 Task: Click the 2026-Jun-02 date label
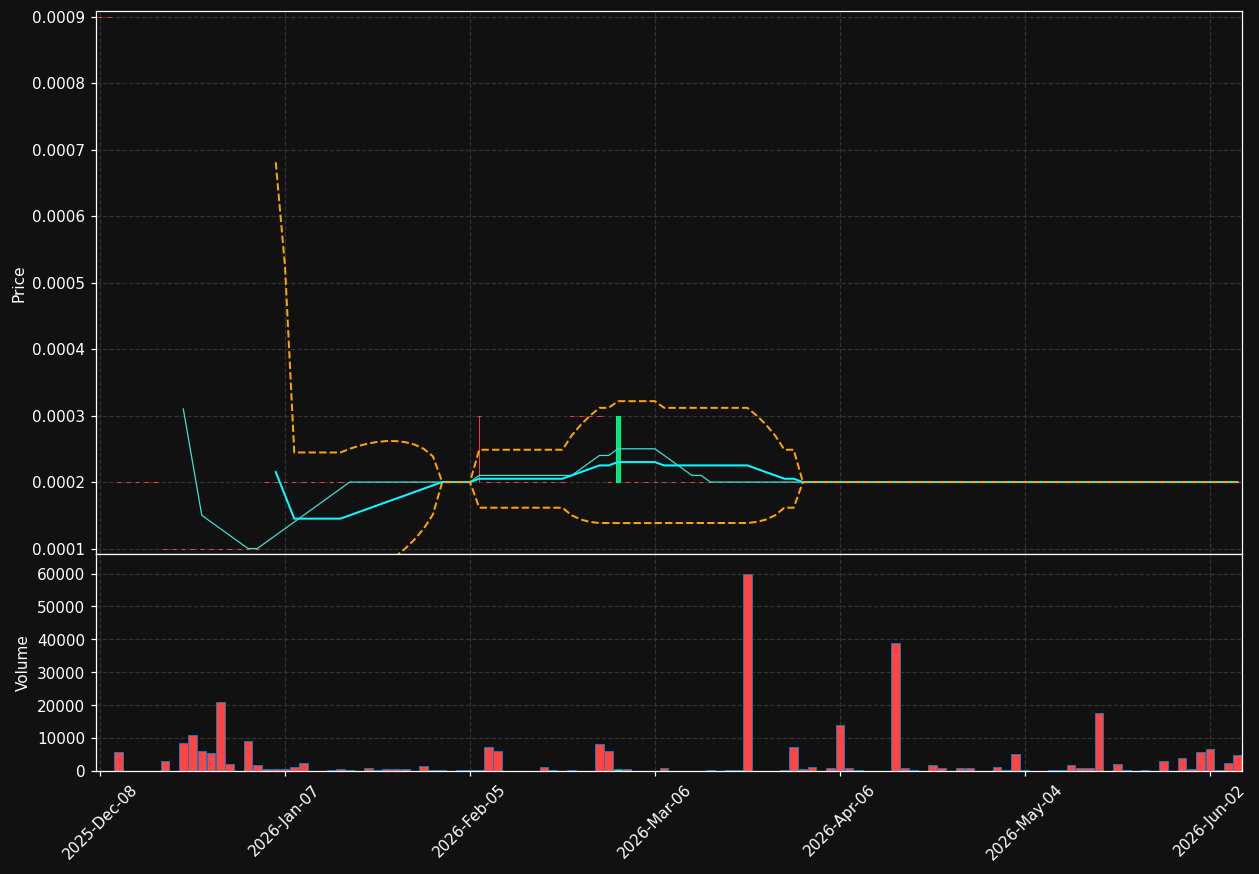pyautogui.click(x=1209, y=822)
